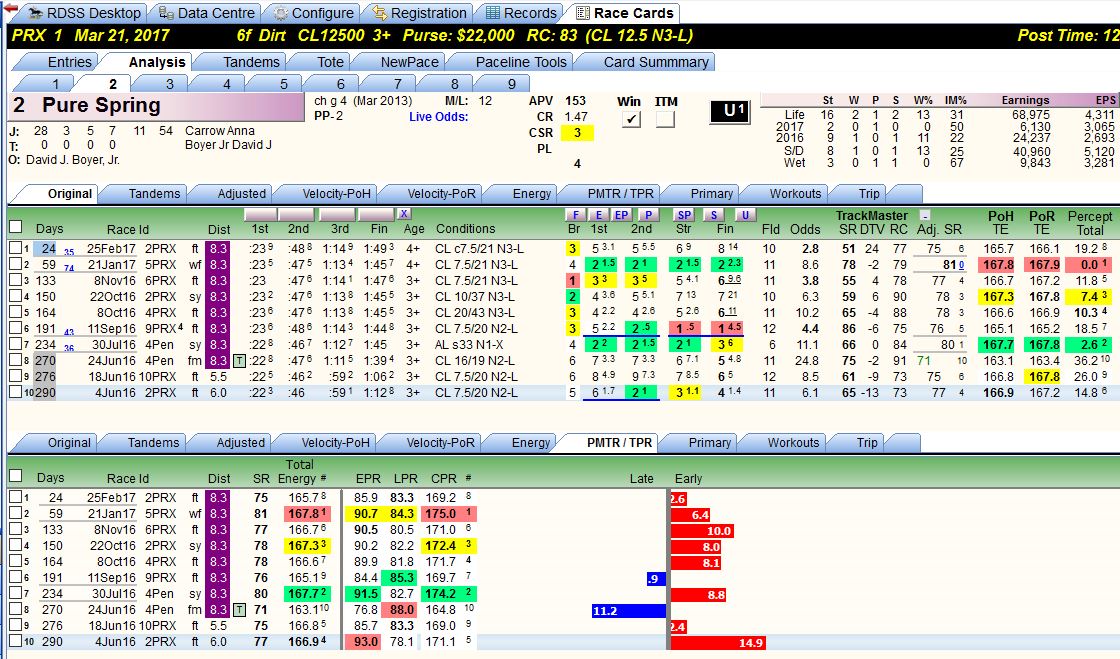Screen dimensions: 1120x659
Task: Click the yellow CSR value 3
Action: [x=577, y=133]
